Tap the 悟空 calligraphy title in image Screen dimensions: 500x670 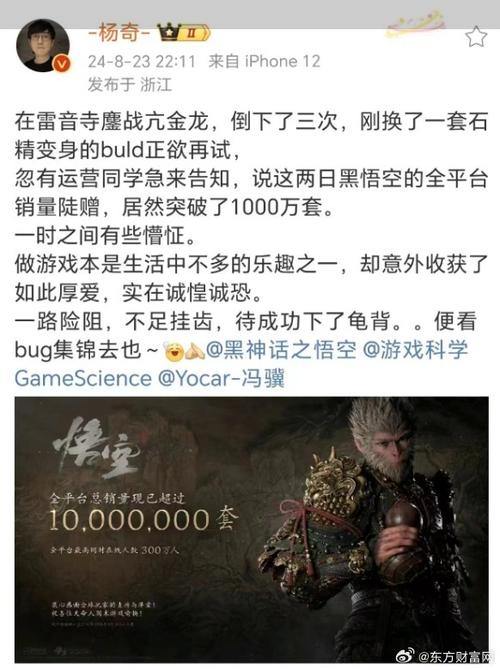pyautogui.click(x=97, y=448)
